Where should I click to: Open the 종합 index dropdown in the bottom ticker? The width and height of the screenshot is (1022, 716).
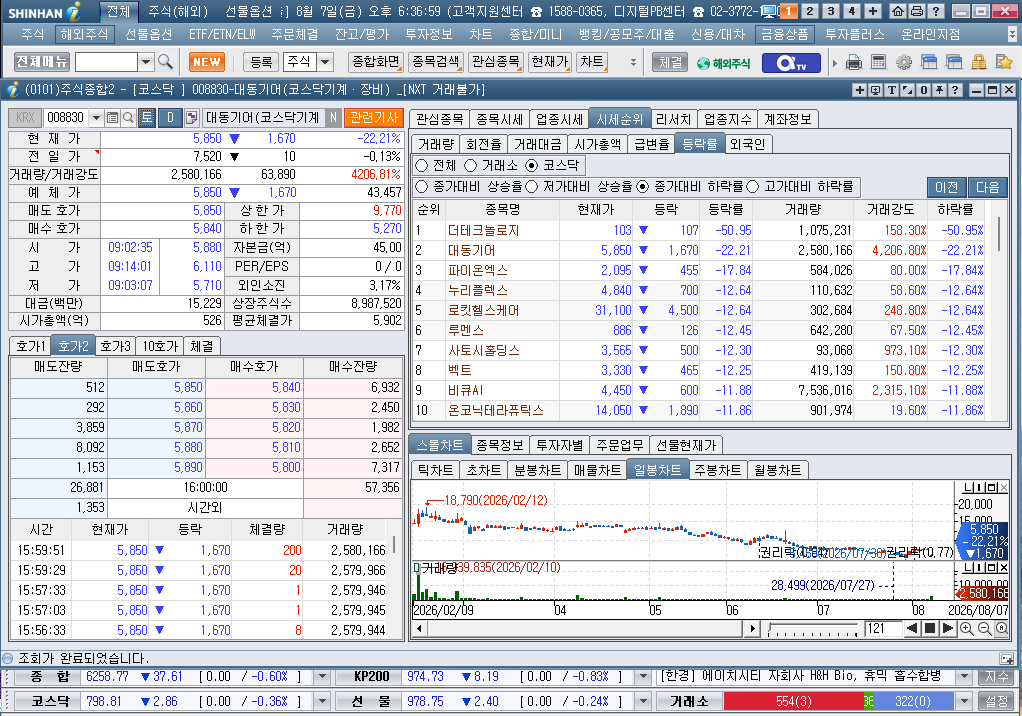click(322, 677)
